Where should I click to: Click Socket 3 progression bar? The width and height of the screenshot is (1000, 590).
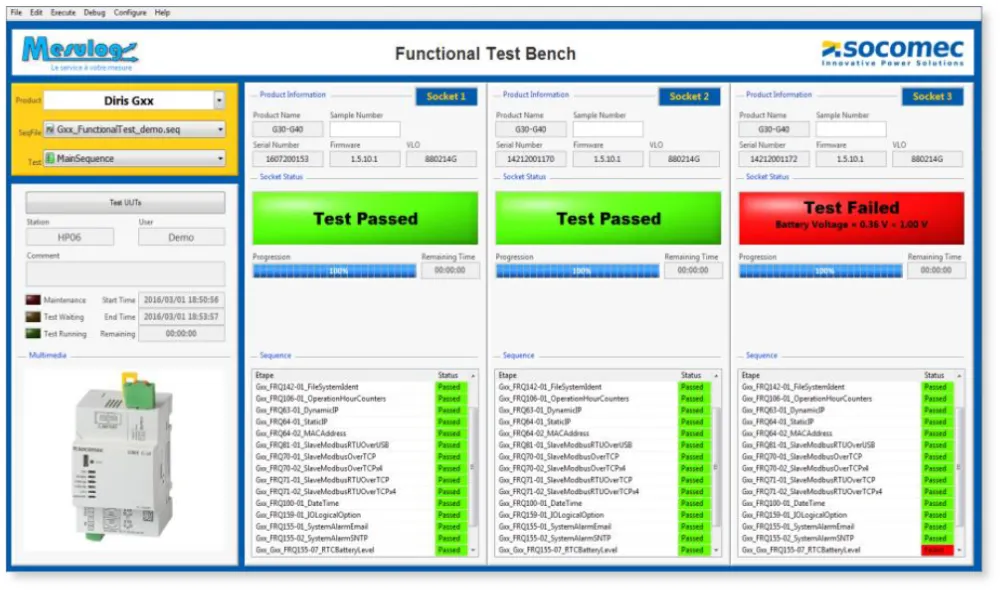(x=821, y=271)
